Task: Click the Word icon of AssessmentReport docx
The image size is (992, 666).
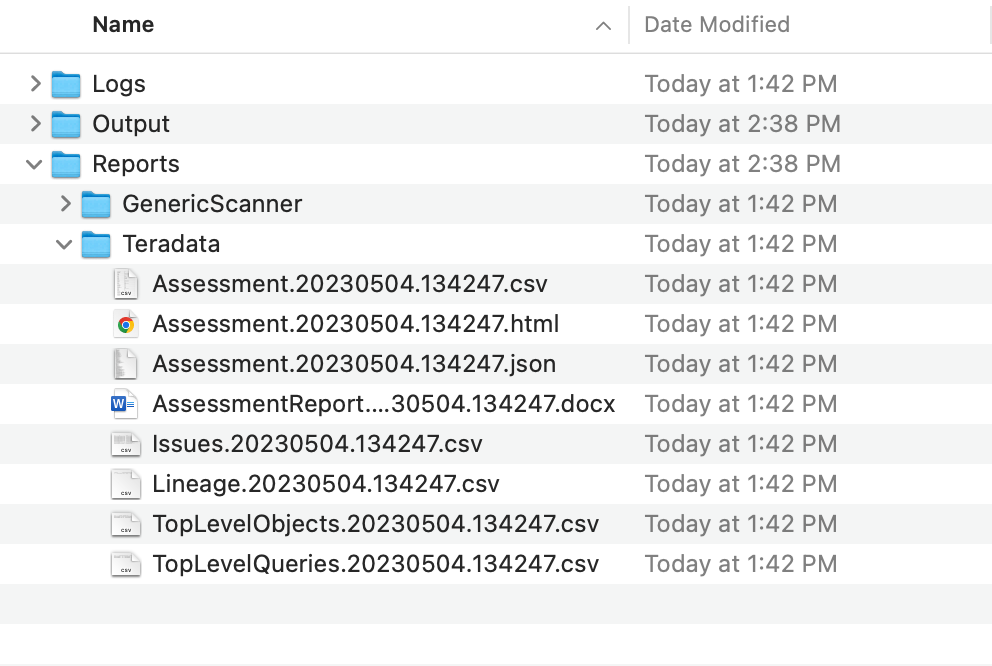Action: click(x=125, y=404)
